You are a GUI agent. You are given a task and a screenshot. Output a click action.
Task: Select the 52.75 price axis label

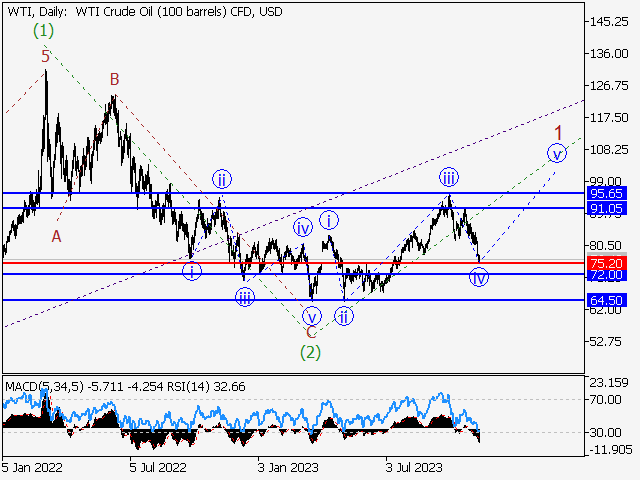pos(606,341)
